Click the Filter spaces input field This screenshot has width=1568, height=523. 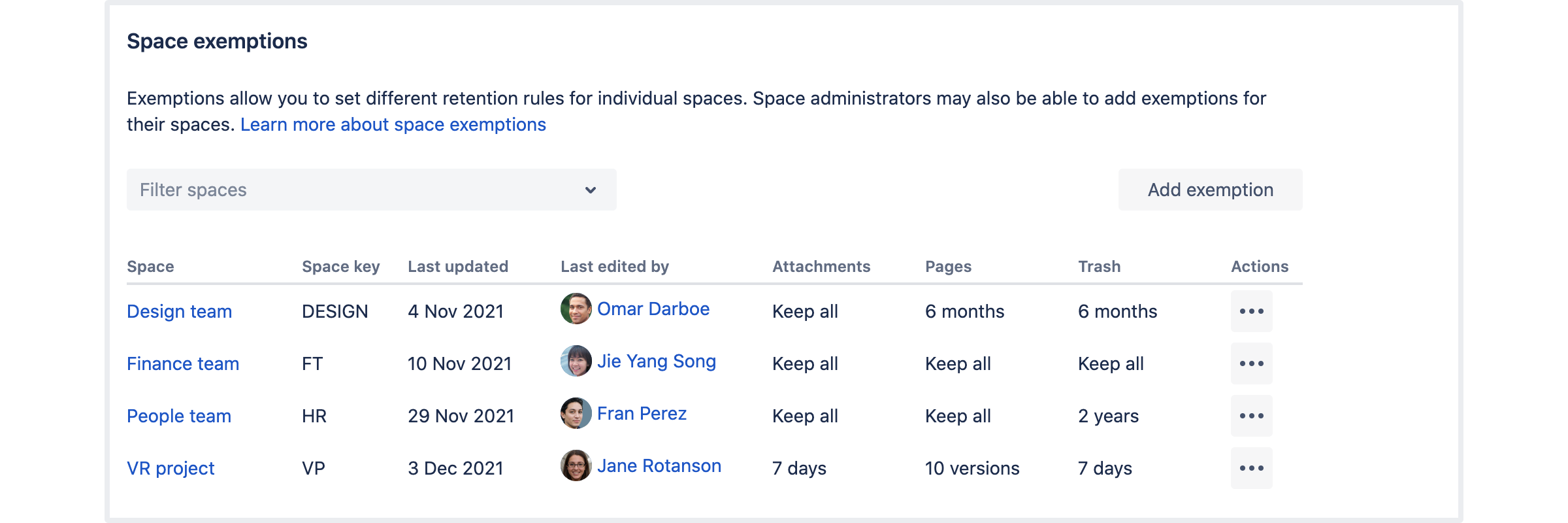coord(353,190)
